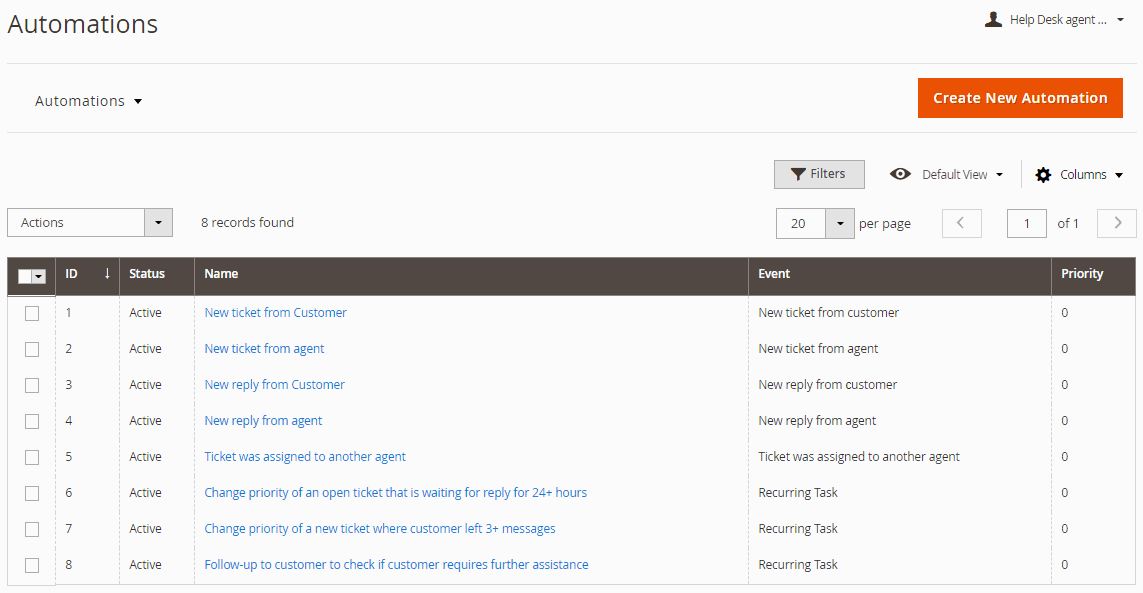The width and height of the screenshot is (1143, 593).
Task: Expand the select-all checkbox dropdown in header
Action: (39, 277)
